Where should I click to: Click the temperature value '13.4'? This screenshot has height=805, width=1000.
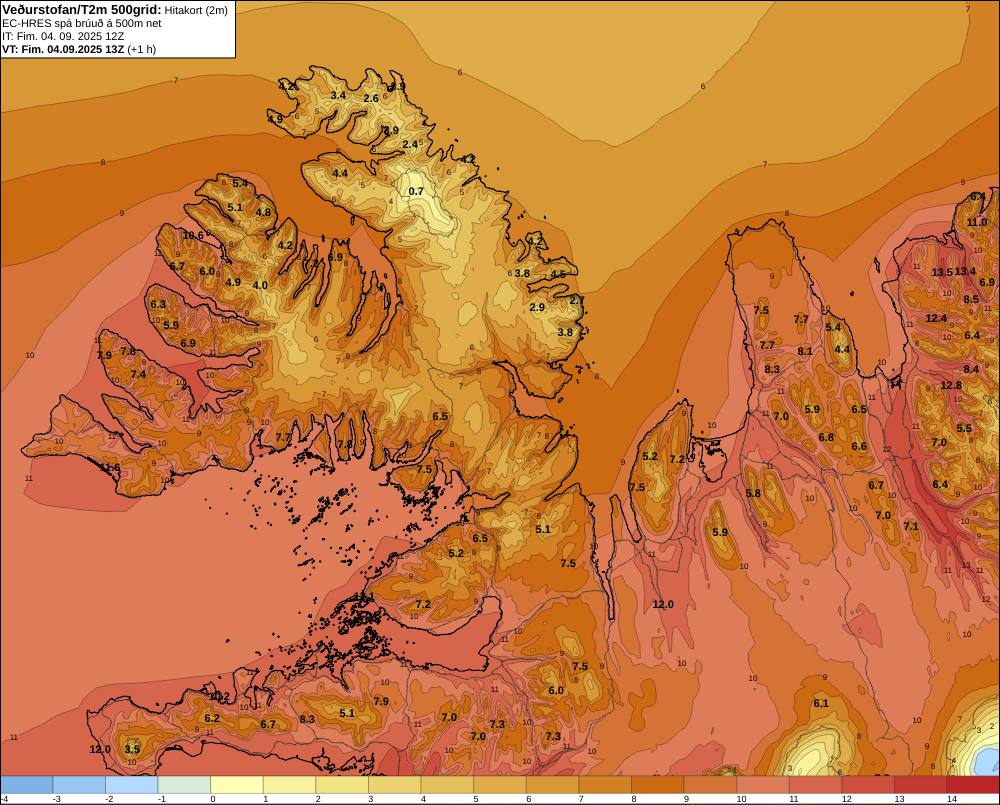pos(965,272)
